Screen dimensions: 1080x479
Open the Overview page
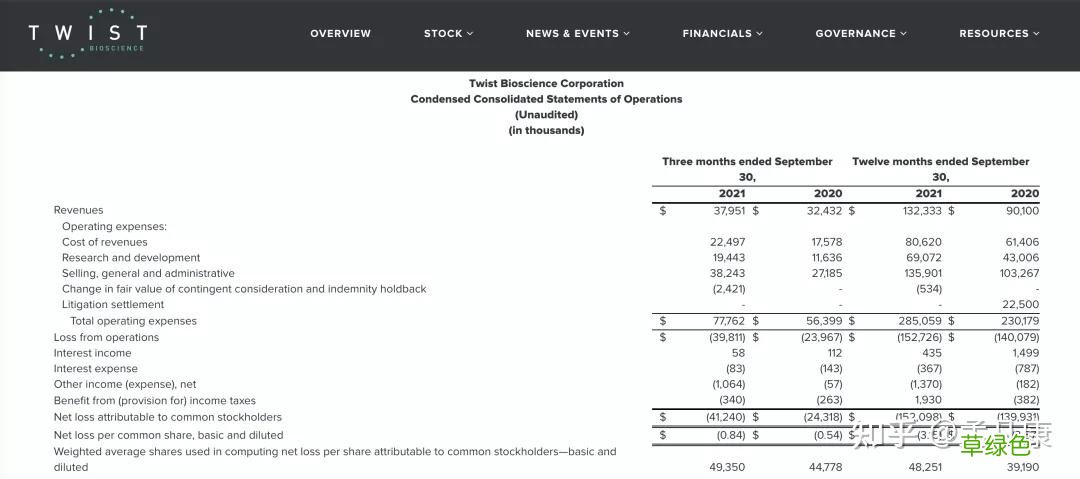340,34
